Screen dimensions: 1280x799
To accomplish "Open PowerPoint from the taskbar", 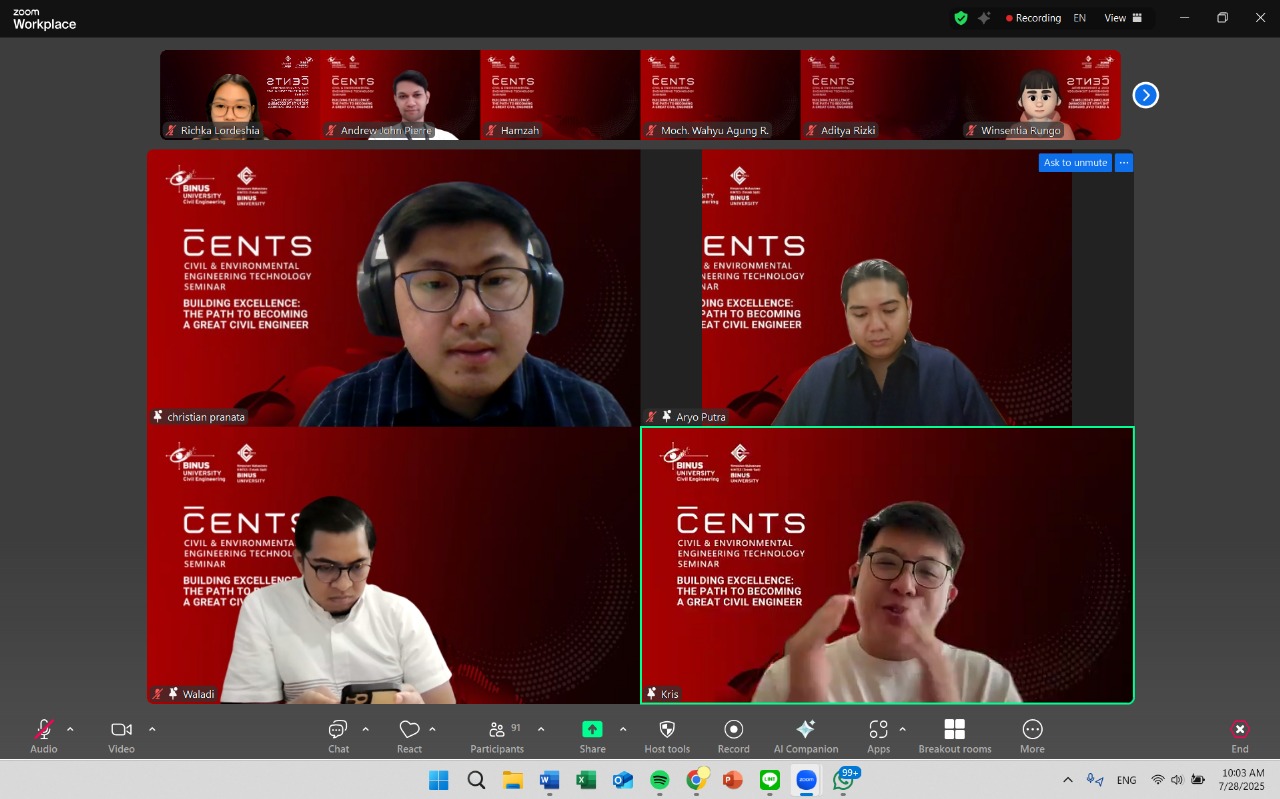I will 733,780.
